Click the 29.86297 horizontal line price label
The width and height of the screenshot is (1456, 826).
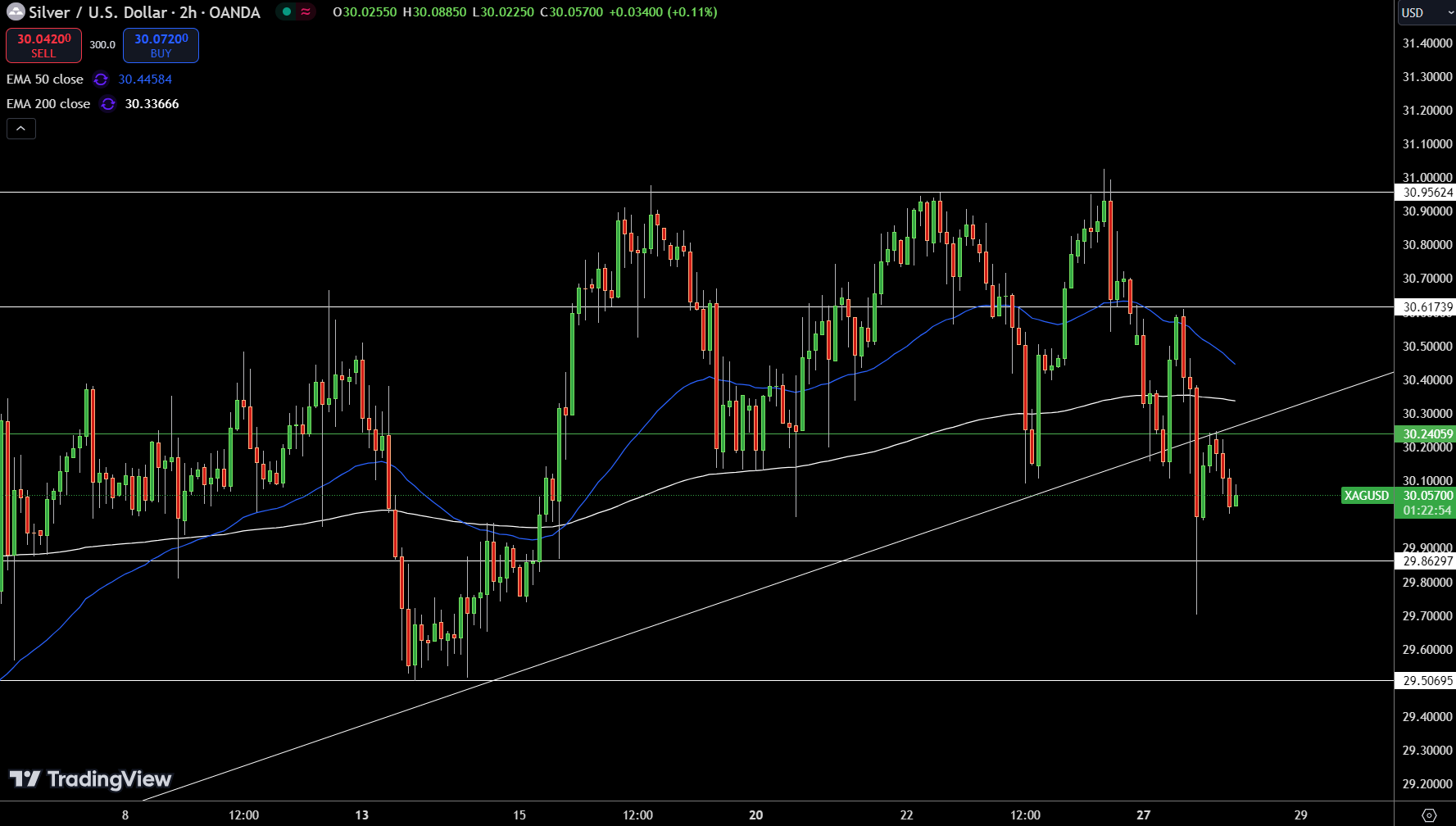click(1426, 561)
